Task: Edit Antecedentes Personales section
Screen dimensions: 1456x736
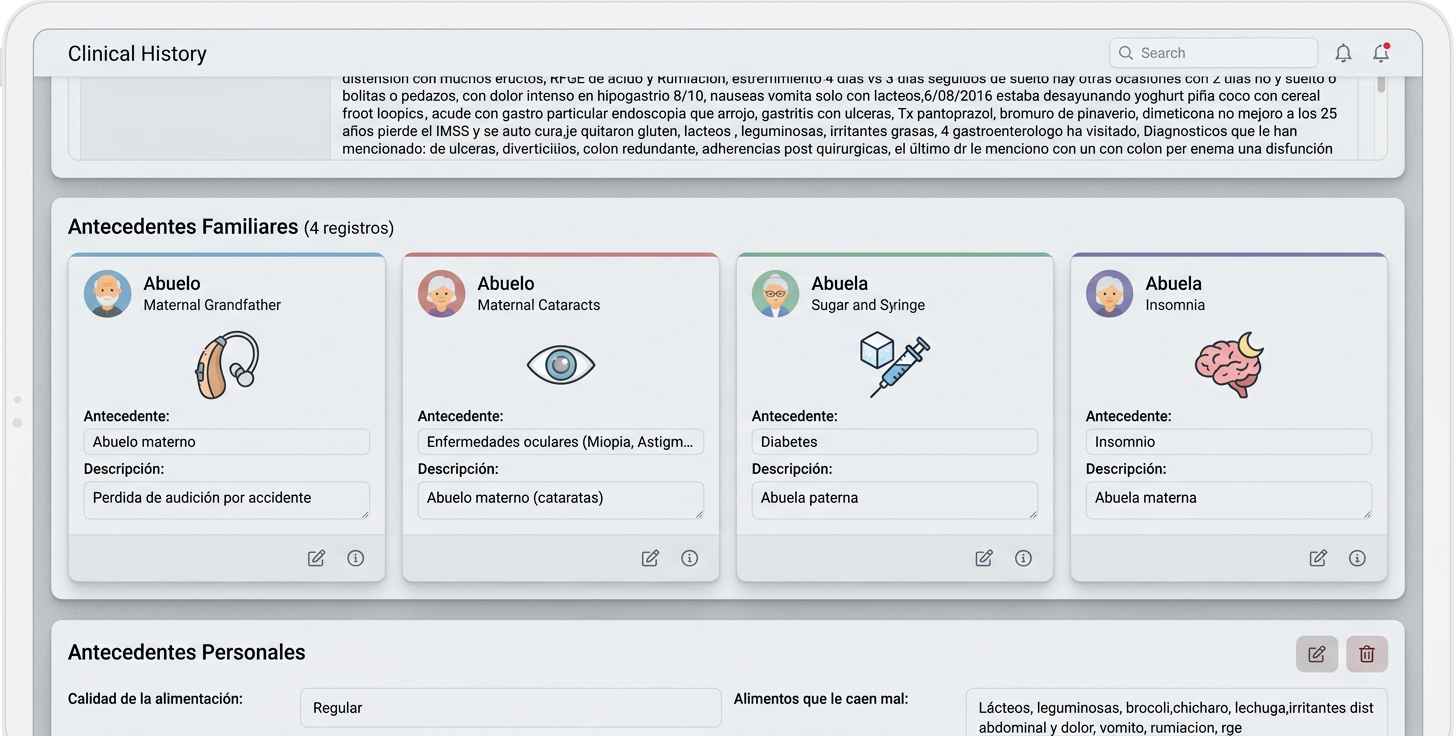Action: click(1316, 654)
